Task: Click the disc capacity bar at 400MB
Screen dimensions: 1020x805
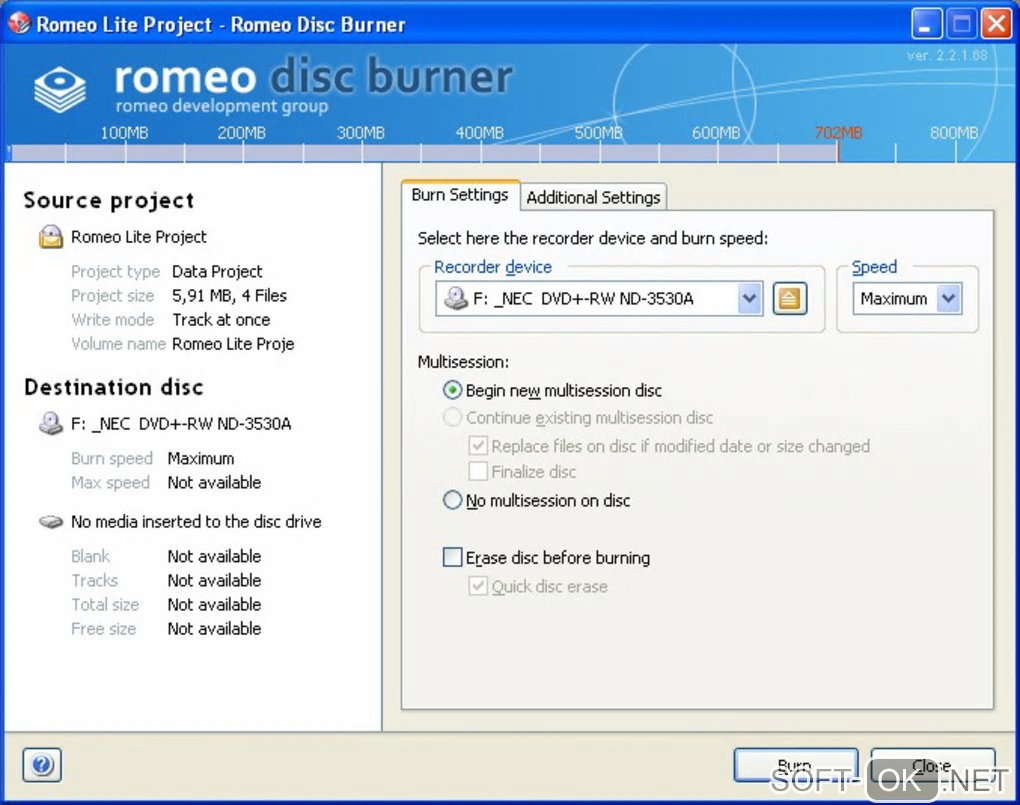Action: [x=480, y=154]
